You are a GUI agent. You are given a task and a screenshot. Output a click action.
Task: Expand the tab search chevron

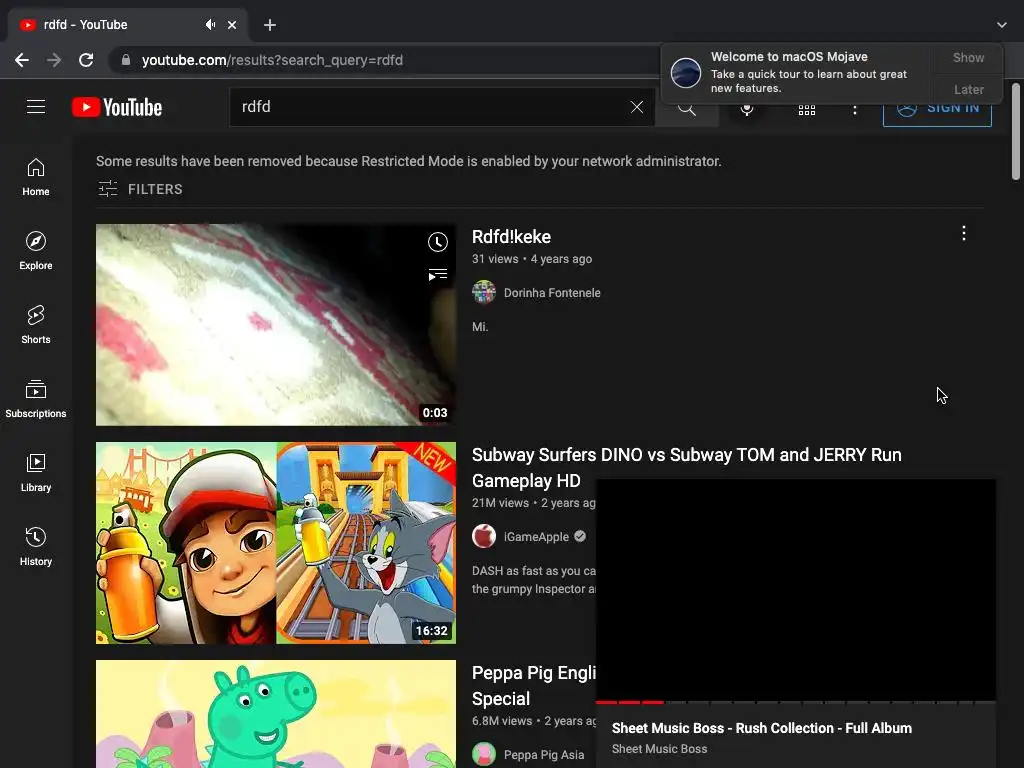(x=1002, y=25)
